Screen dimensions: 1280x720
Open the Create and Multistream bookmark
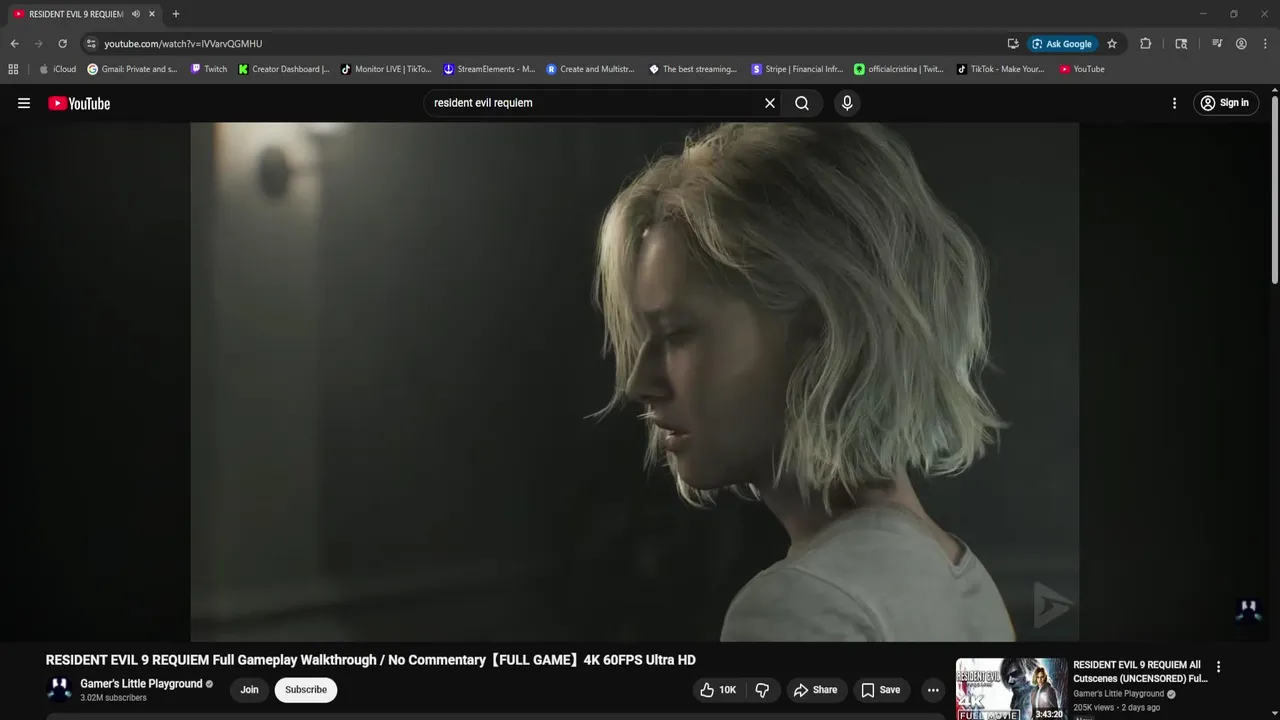point(591,69)
